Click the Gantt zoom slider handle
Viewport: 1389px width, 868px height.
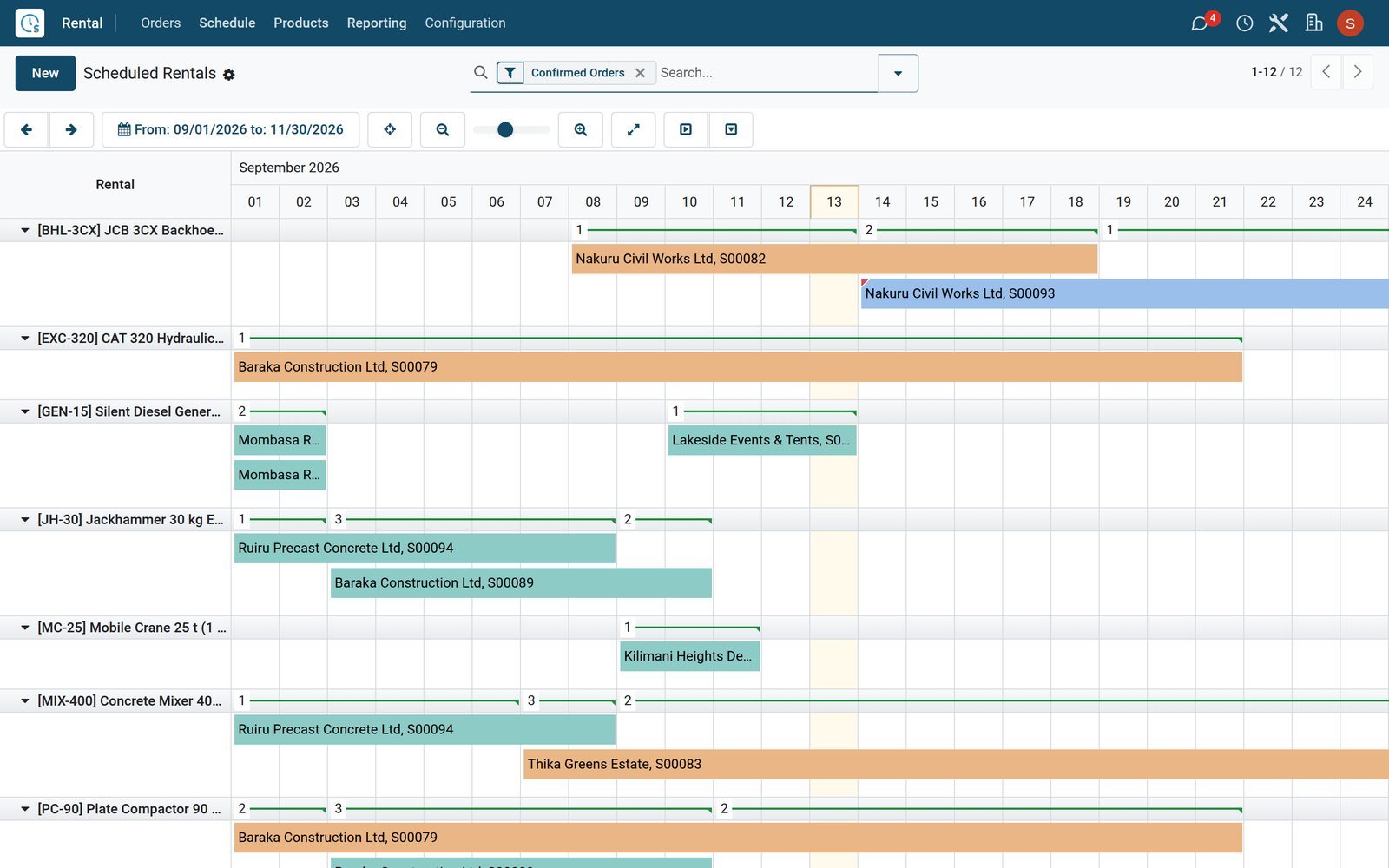coord(505,129)
